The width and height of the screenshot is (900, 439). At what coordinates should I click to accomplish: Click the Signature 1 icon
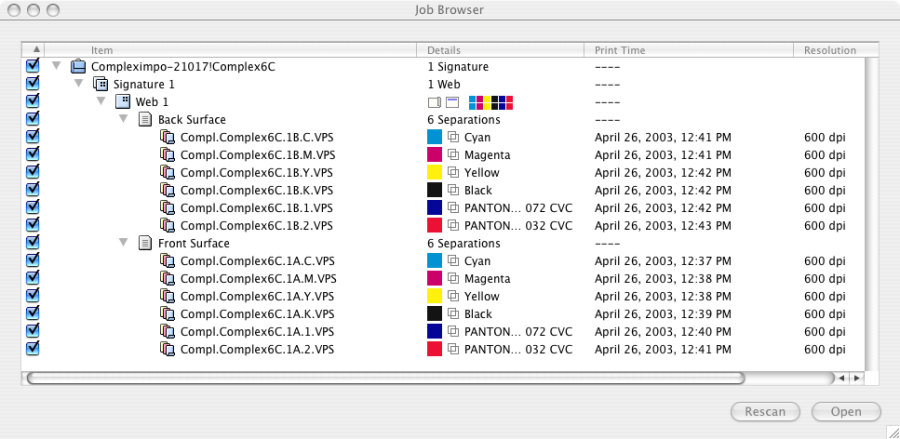100,84
